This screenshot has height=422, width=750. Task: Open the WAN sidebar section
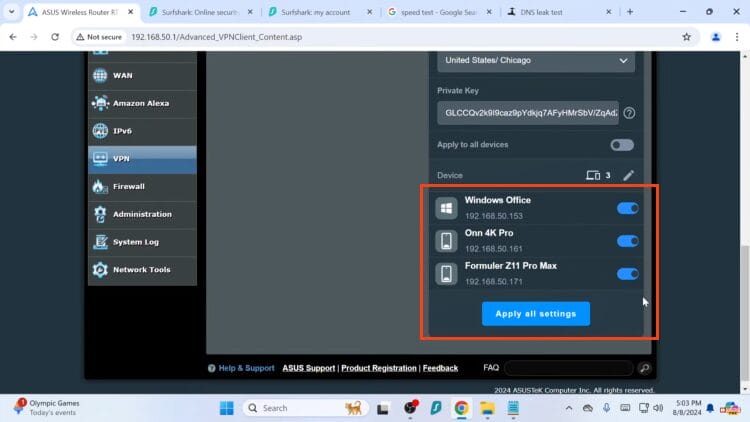click(x=142, y=76)
